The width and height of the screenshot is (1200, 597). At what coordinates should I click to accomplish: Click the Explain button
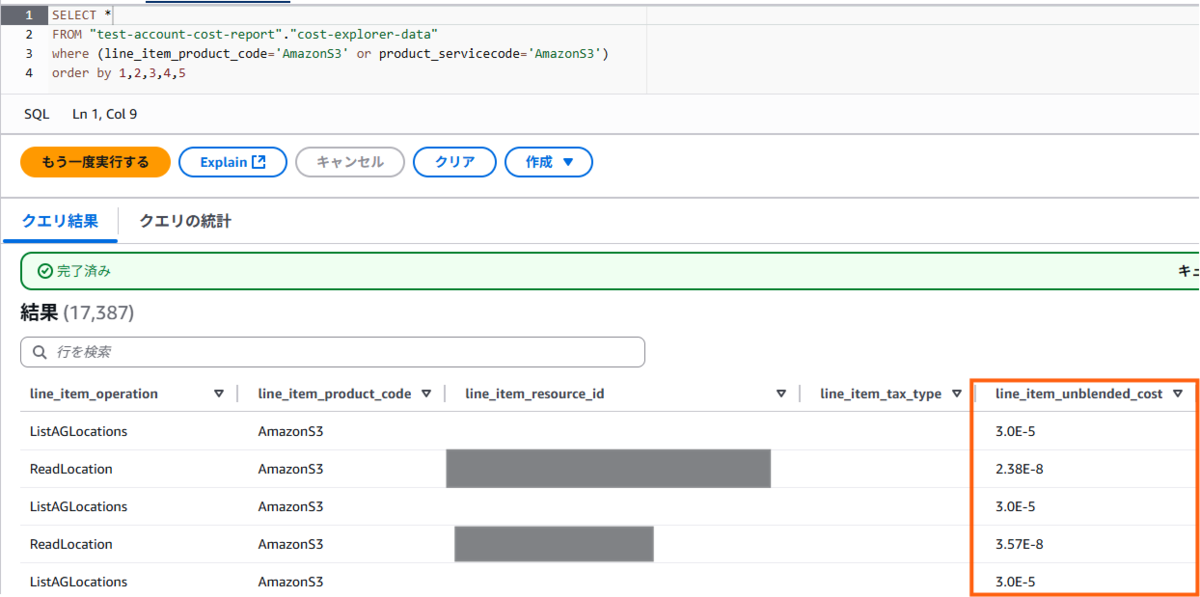tap(232, 162)
